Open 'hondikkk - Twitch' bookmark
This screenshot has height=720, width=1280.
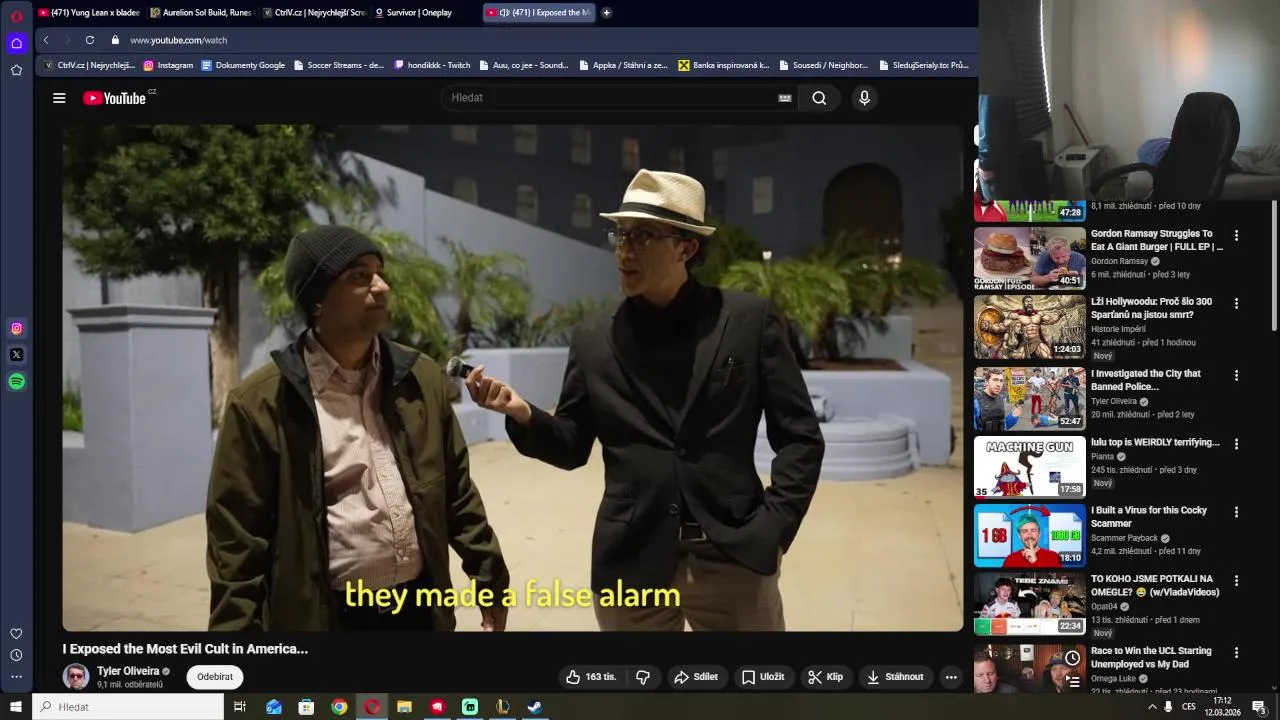(x=432, y=65)
